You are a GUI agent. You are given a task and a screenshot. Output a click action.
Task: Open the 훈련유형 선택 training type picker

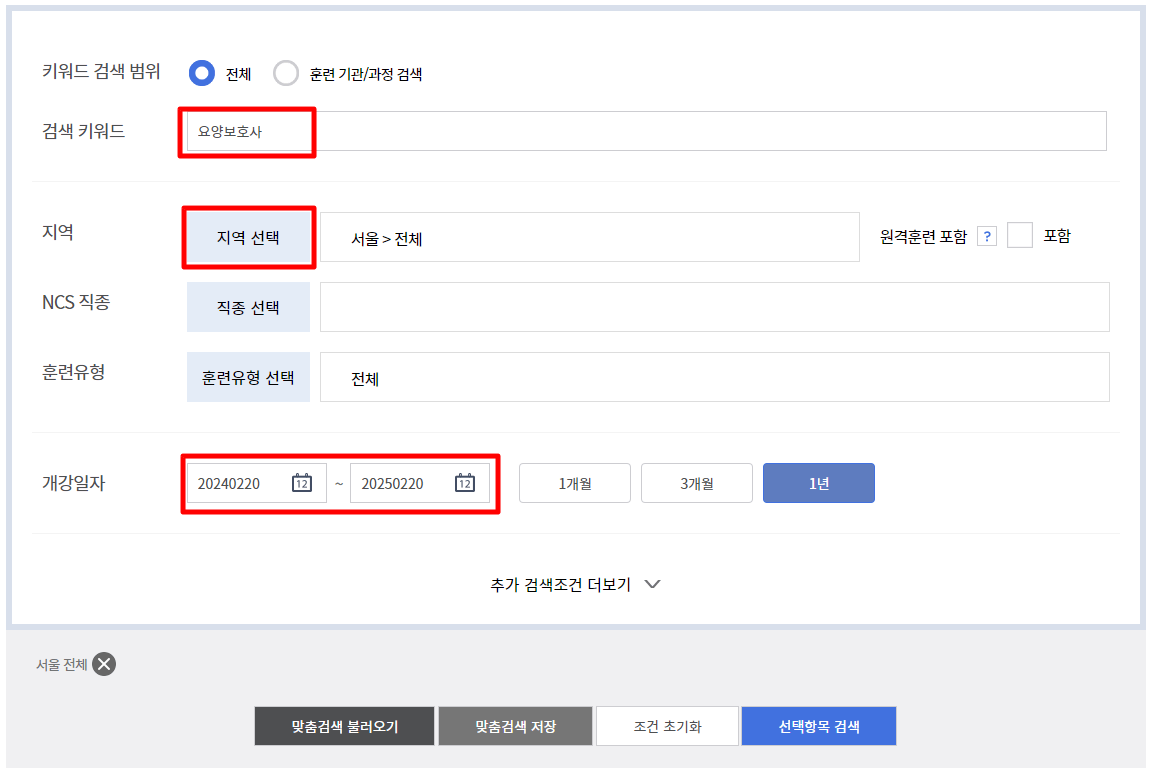pos(248,377)
